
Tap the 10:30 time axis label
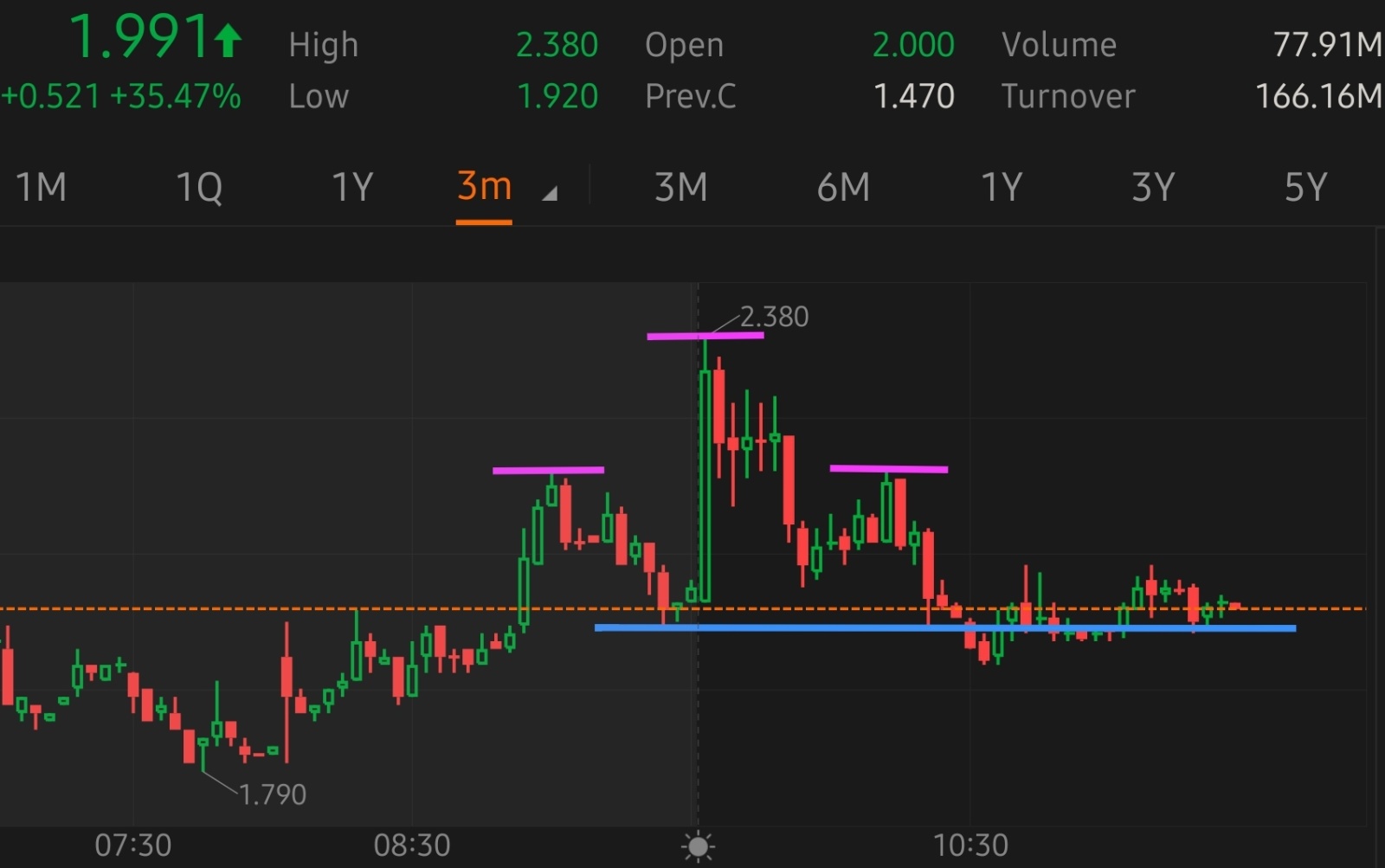click(x=970, y=845)
